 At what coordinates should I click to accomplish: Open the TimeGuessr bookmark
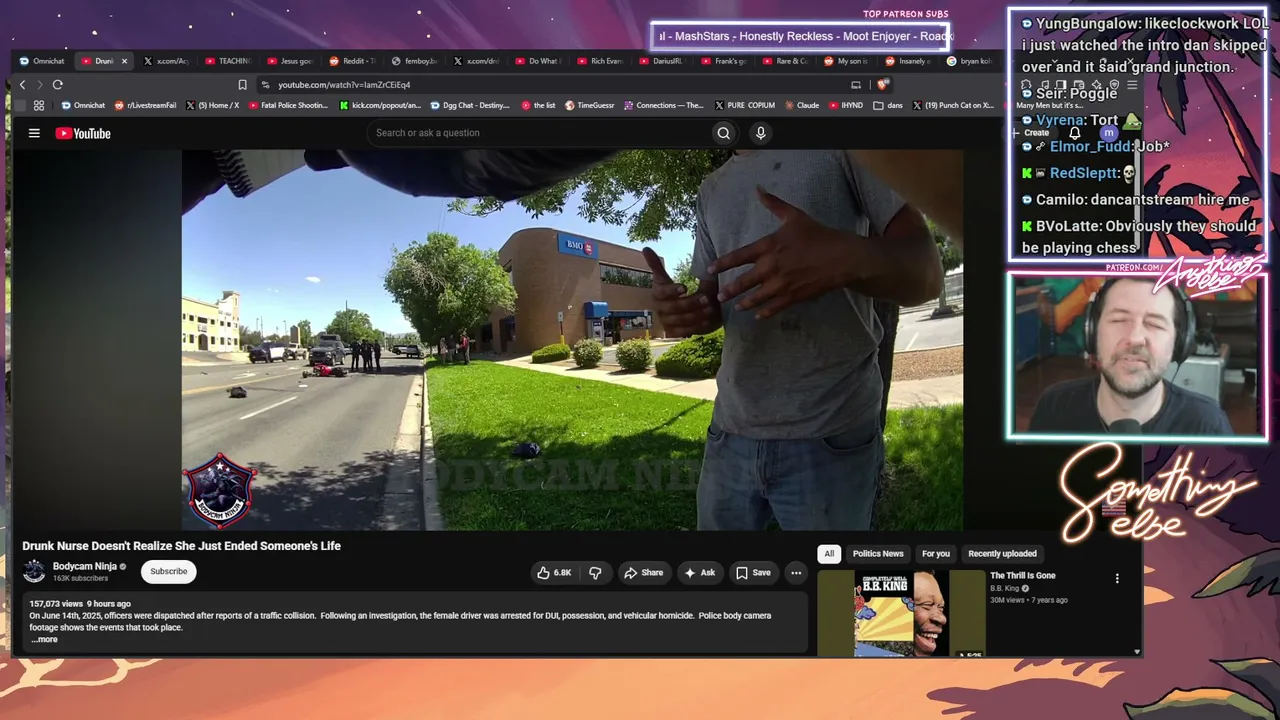coord(590,105)
